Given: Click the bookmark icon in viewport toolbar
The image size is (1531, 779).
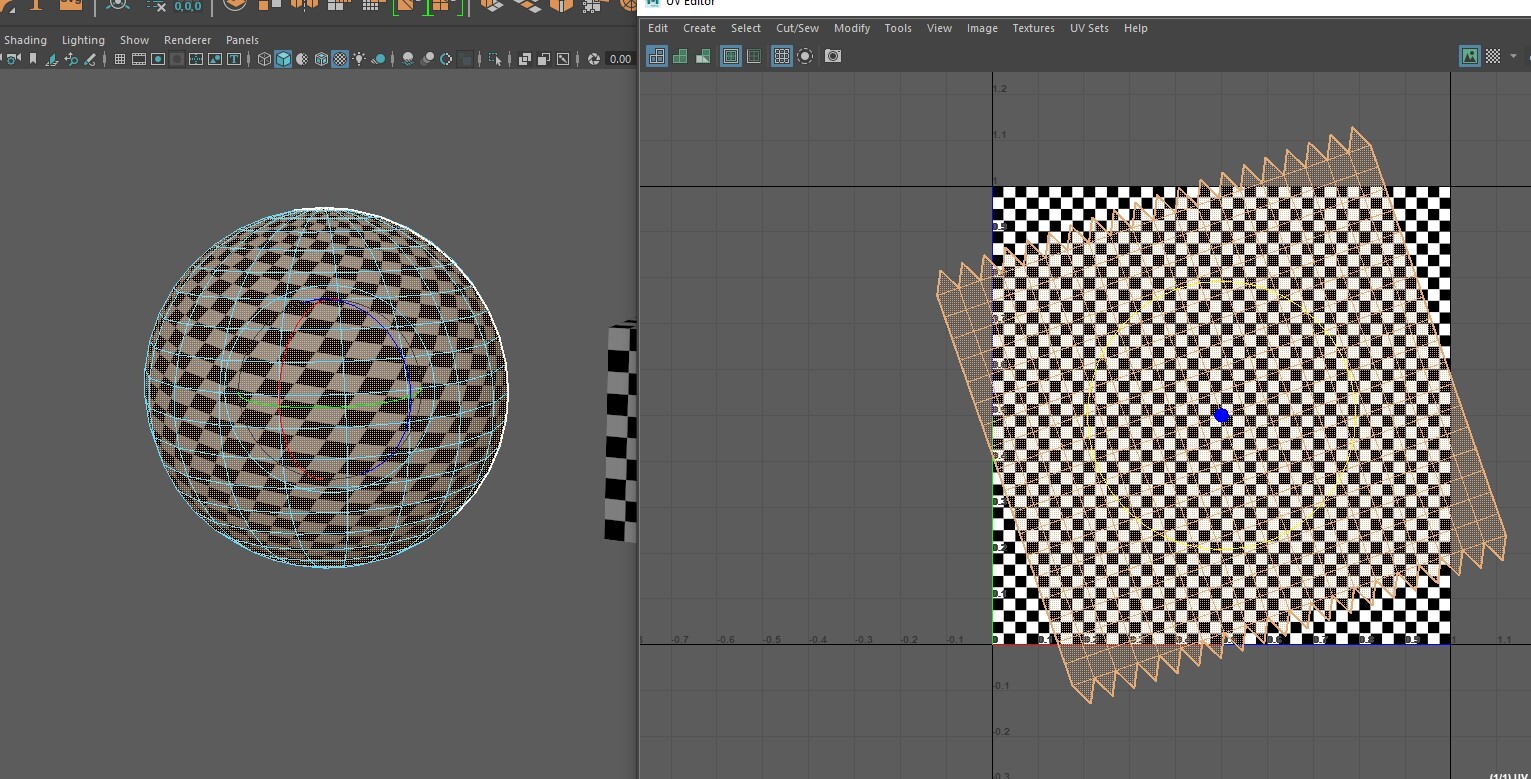Looking at the screenshot, I should pos(33,59).
